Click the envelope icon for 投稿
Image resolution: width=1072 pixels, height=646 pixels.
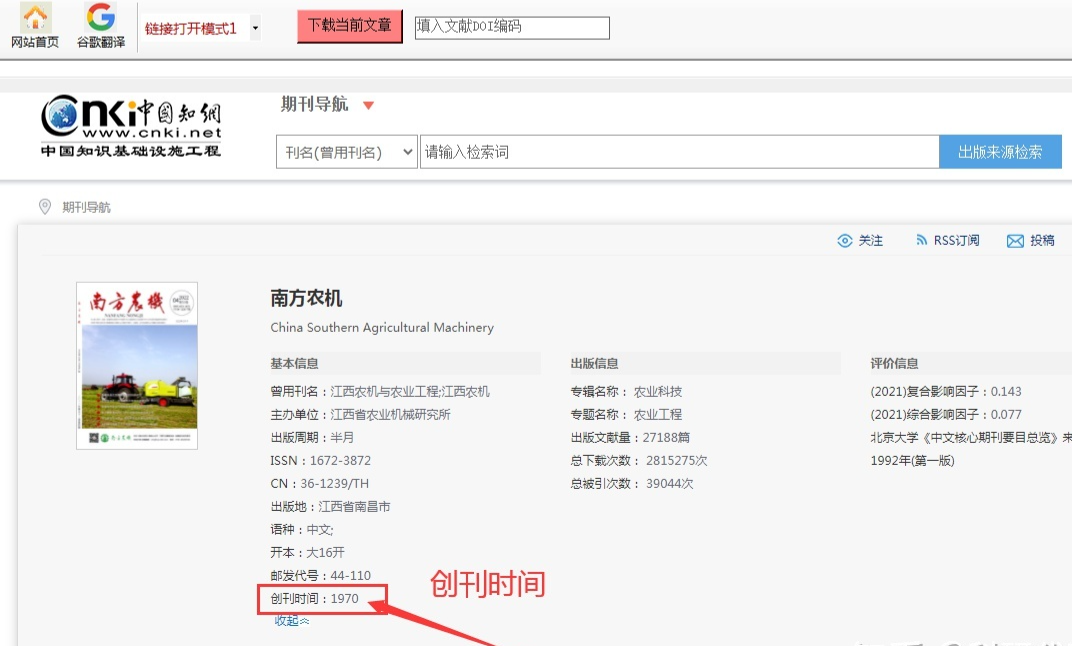1015,241
